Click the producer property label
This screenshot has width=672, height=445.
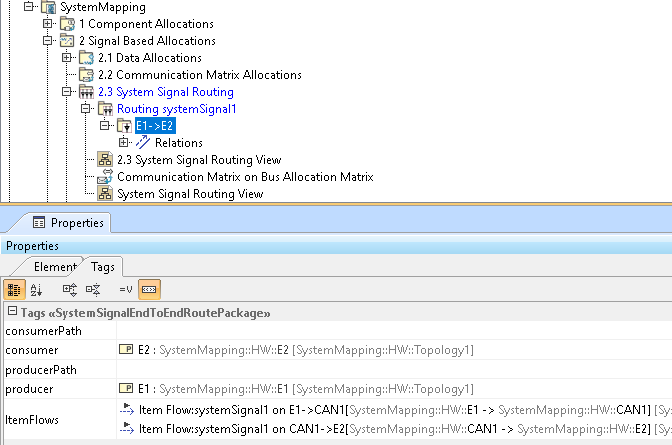pos(29,389)
